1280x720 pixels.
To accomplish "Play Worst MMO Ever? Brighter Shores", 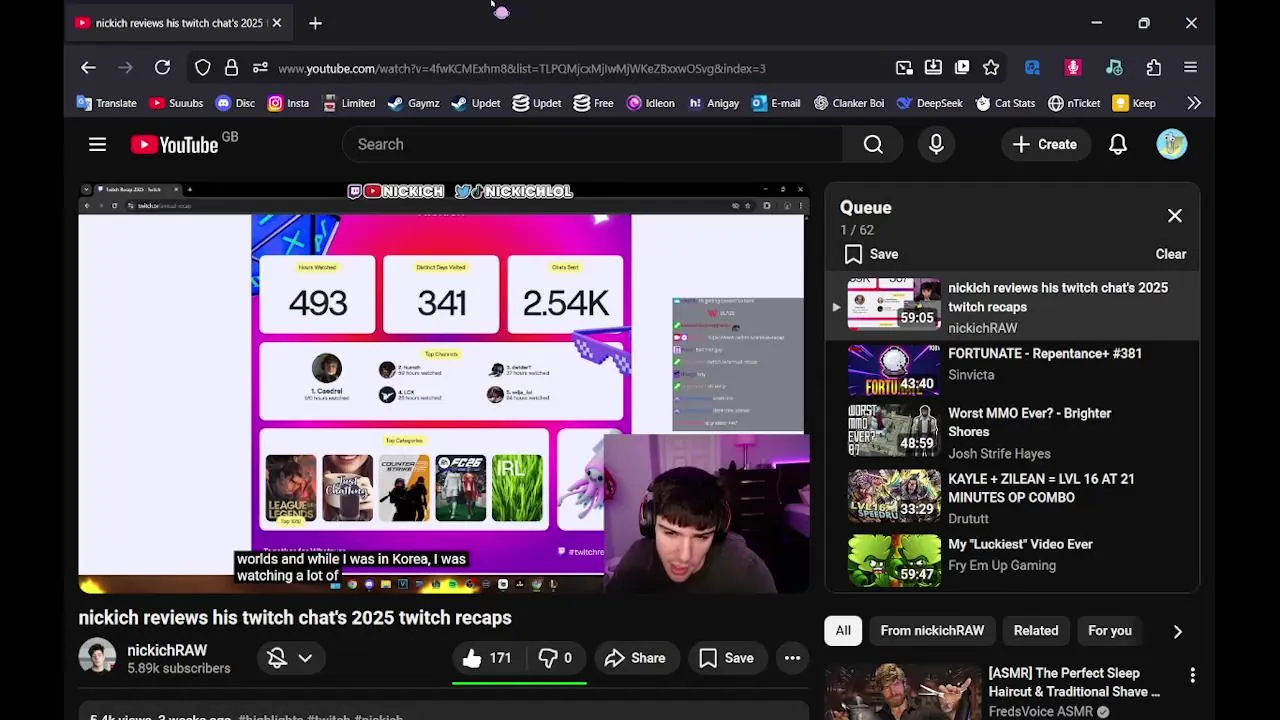I will (x=1011, y=431).
